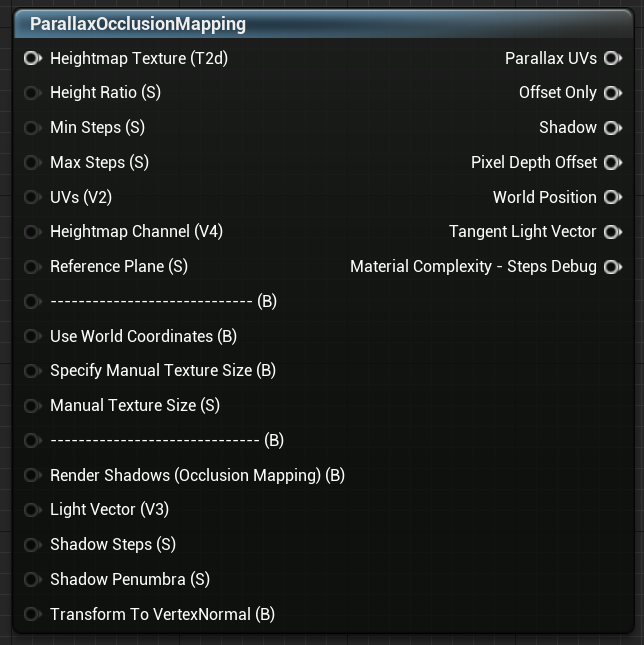Select the ParallaxOcclusionMapping node title bar
The width and height of the screenshot is (644, 645).
pos(324,24)
